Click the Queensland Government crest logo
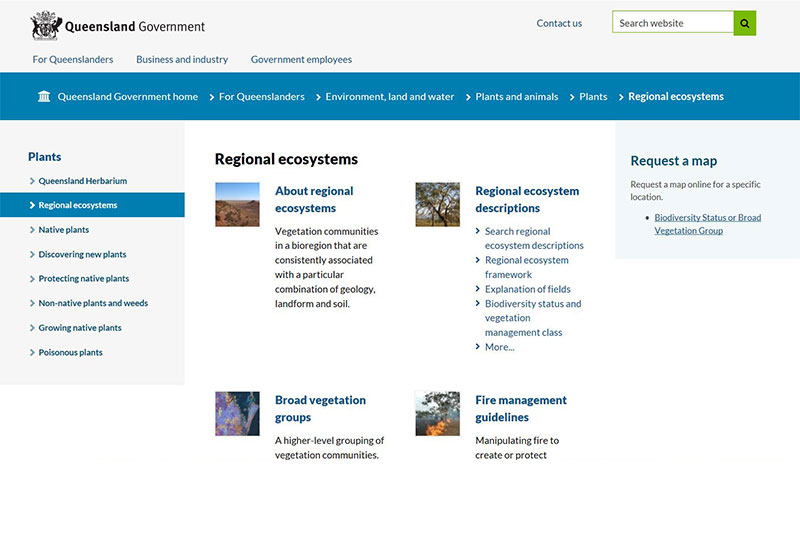 tap(46, 26)
